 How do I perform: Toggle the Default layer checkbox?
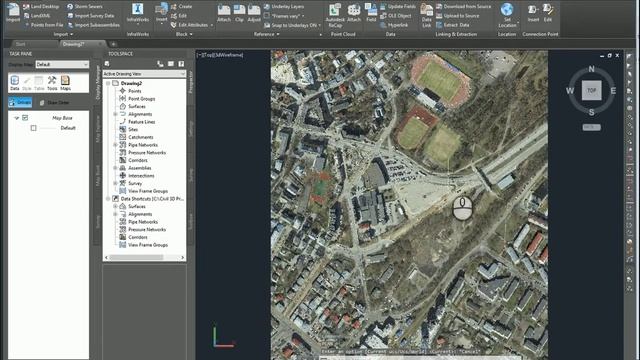point(33,128)
